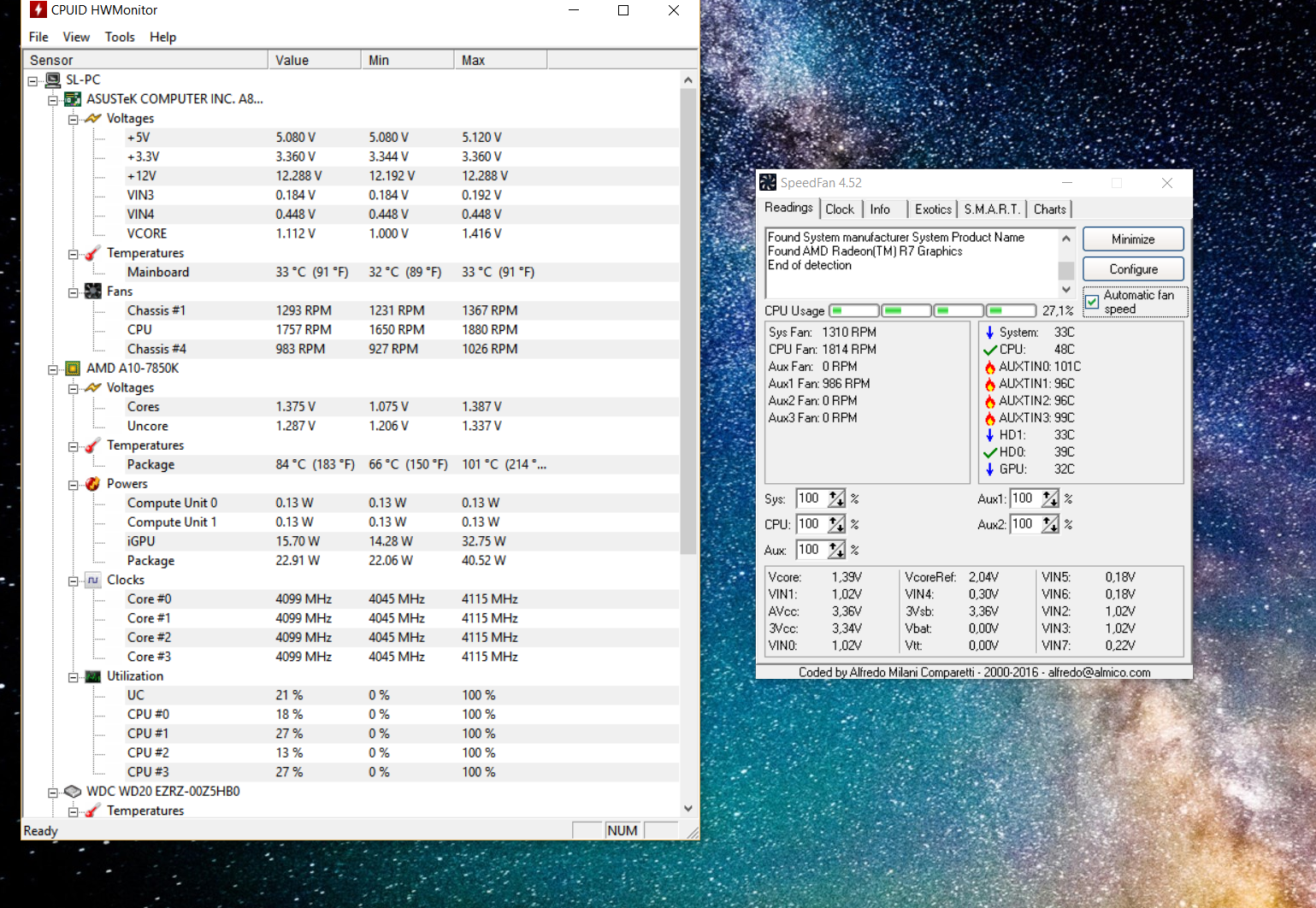Click the Value column header
This screenshot has height=908, width=1316.
pyautogui.click(x=315, y=60)
